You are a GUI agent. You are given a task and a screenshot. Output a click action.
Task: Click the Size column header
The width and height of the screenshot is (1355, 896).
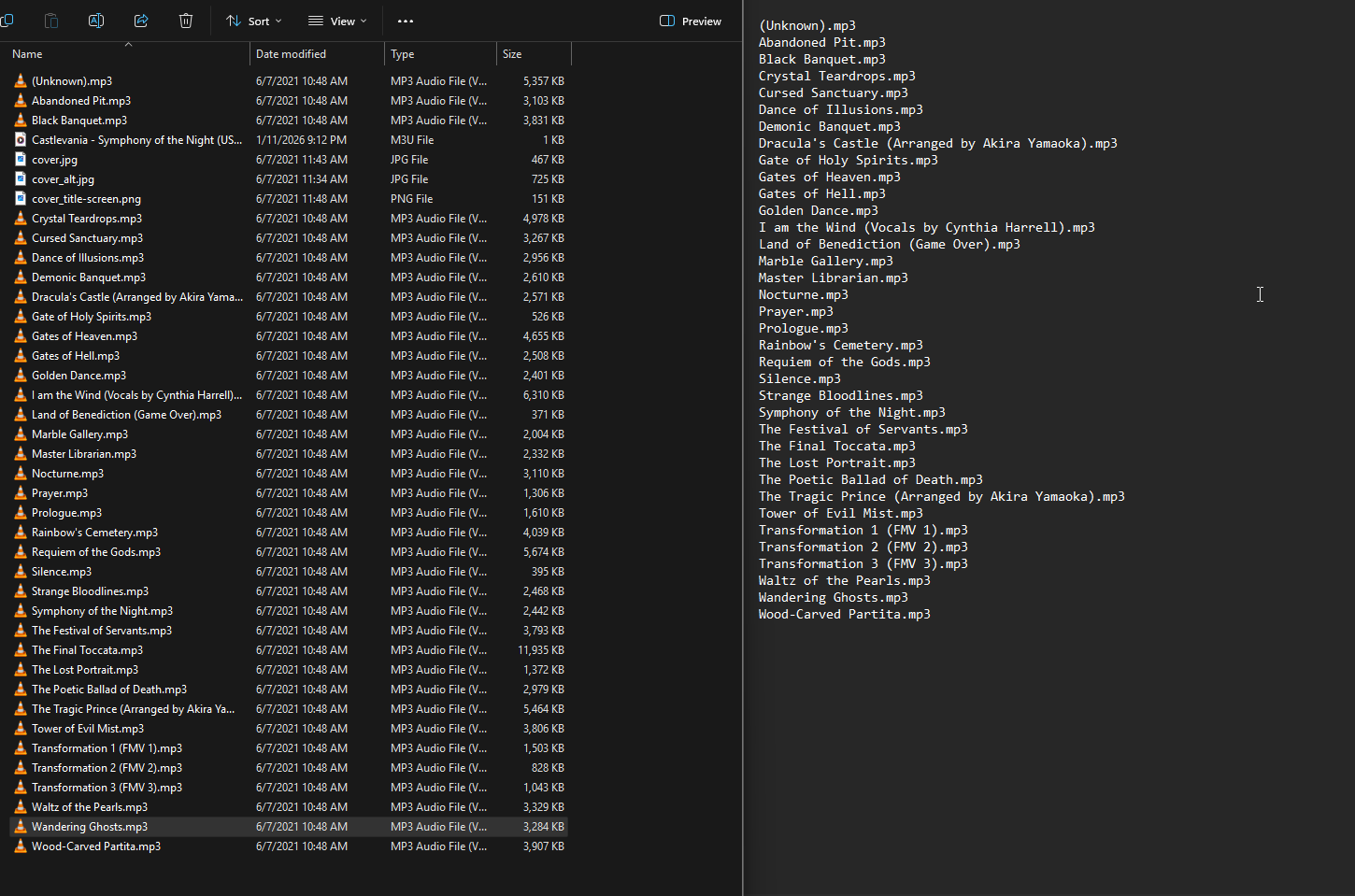pyautogui.click(x=512, y=54)
